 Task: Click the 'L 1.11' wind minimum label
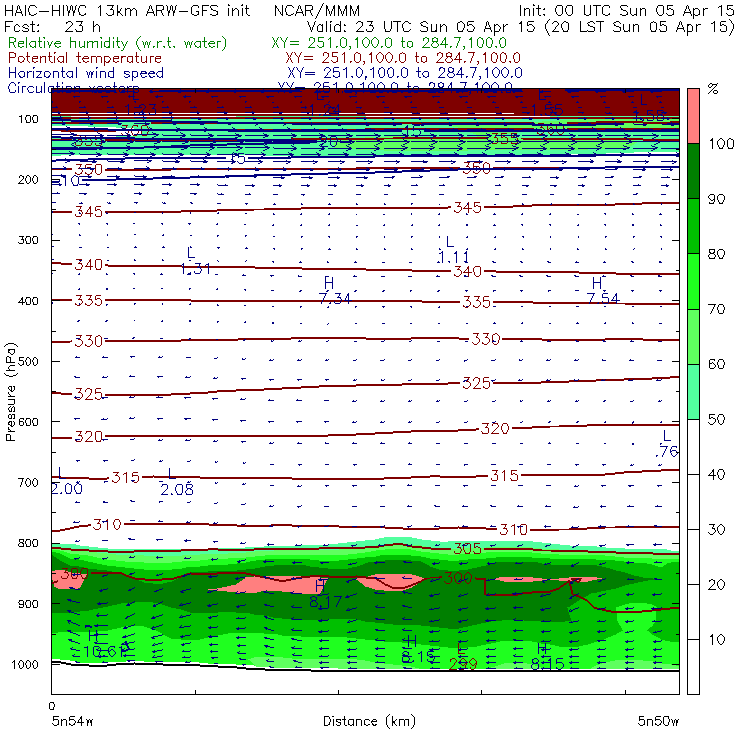[454, 250]
